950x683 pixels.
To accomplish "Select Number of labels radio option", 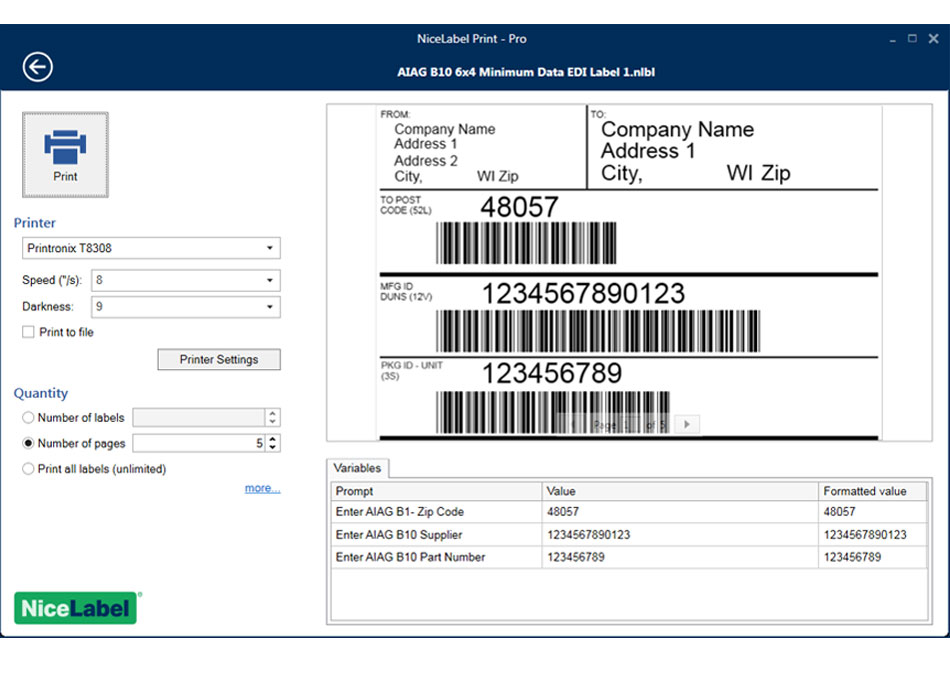I will point(28,418).
